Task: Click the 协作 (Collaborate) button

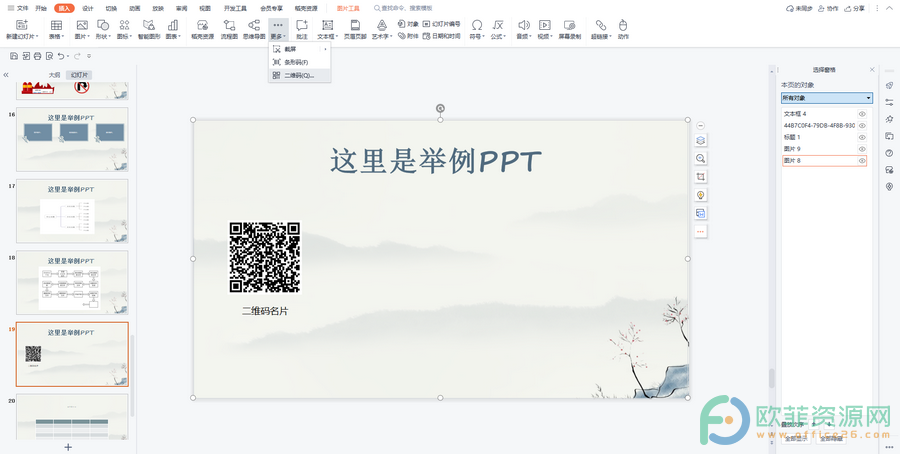Action: 828,9
